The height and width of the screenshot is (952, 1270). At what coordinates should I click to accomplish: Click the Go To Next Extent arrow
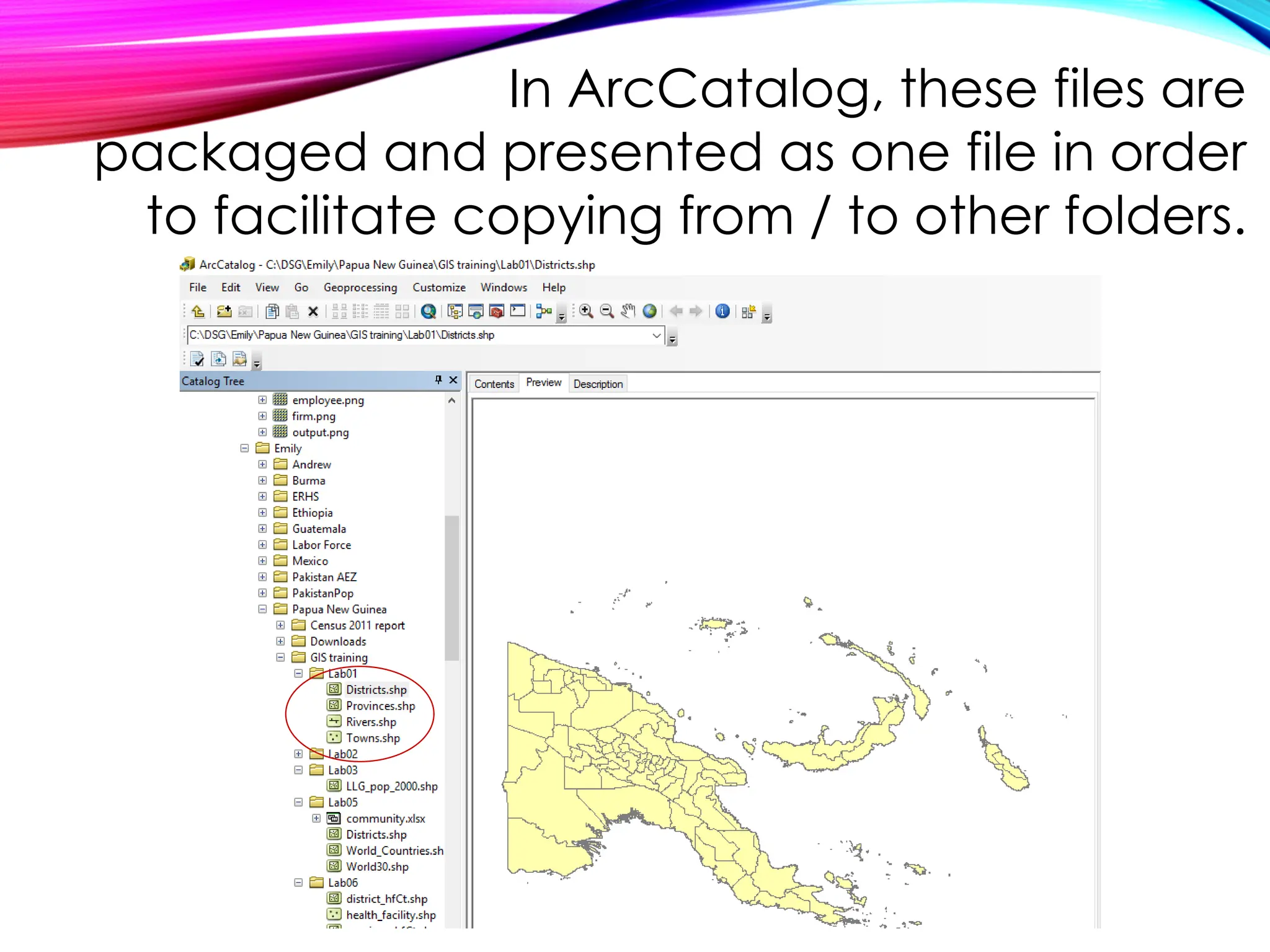click(x=696, y=311)
